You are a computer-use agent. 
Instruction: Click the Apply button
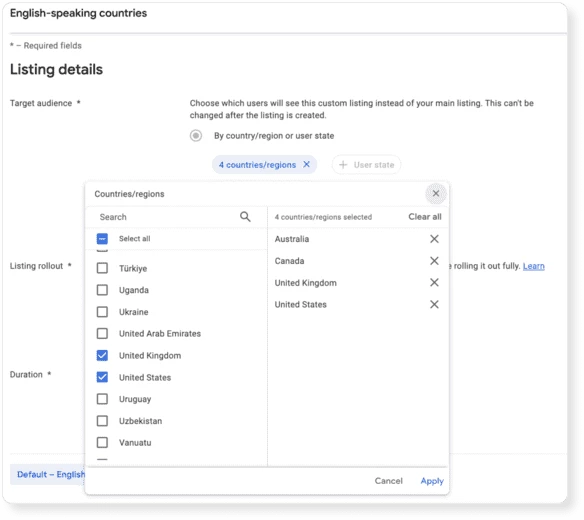pyautogui.click(x=432, y=481)
